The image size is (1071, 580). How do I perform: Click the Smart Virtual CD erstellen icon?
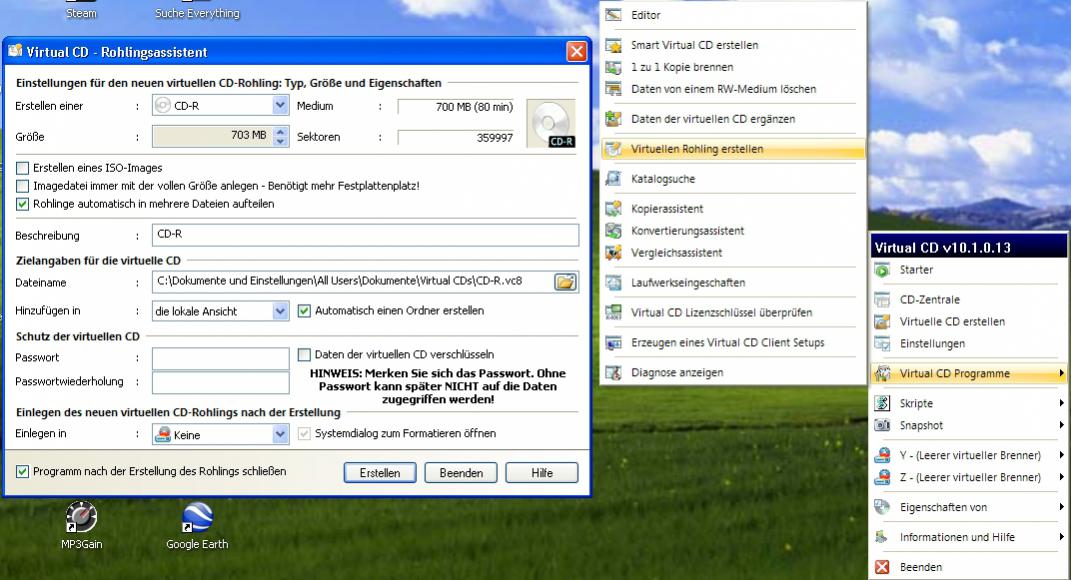click(x=613, y=45)
